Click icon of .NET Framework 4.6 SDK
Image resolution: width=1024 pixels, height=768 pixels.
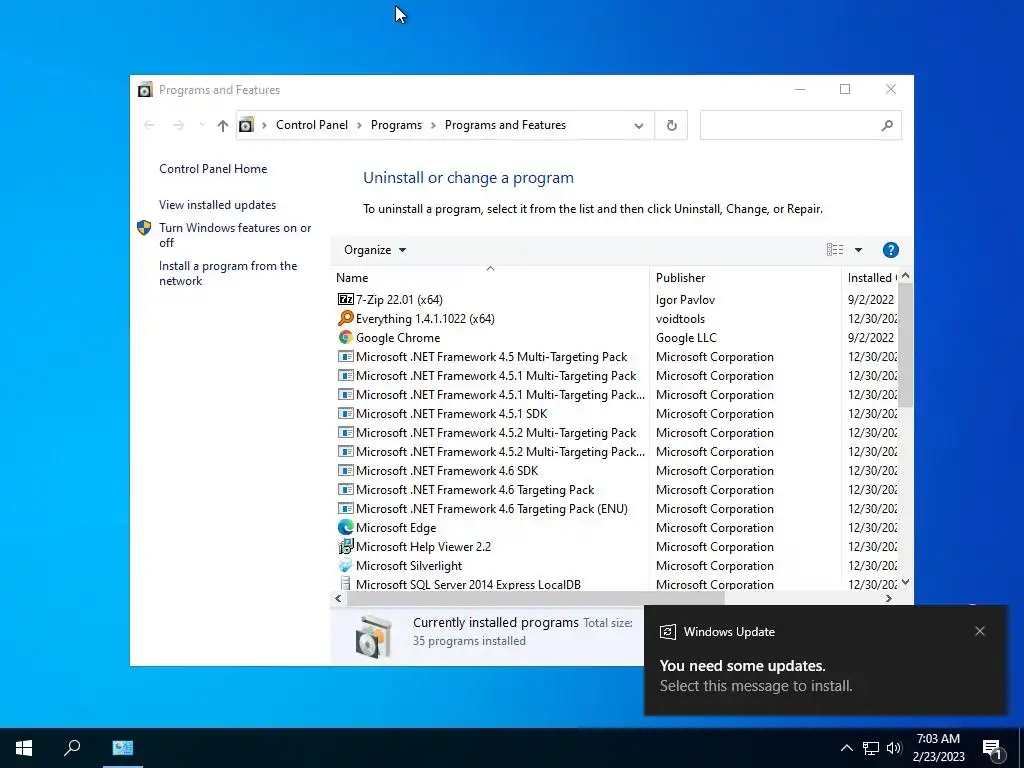(345, 470)
